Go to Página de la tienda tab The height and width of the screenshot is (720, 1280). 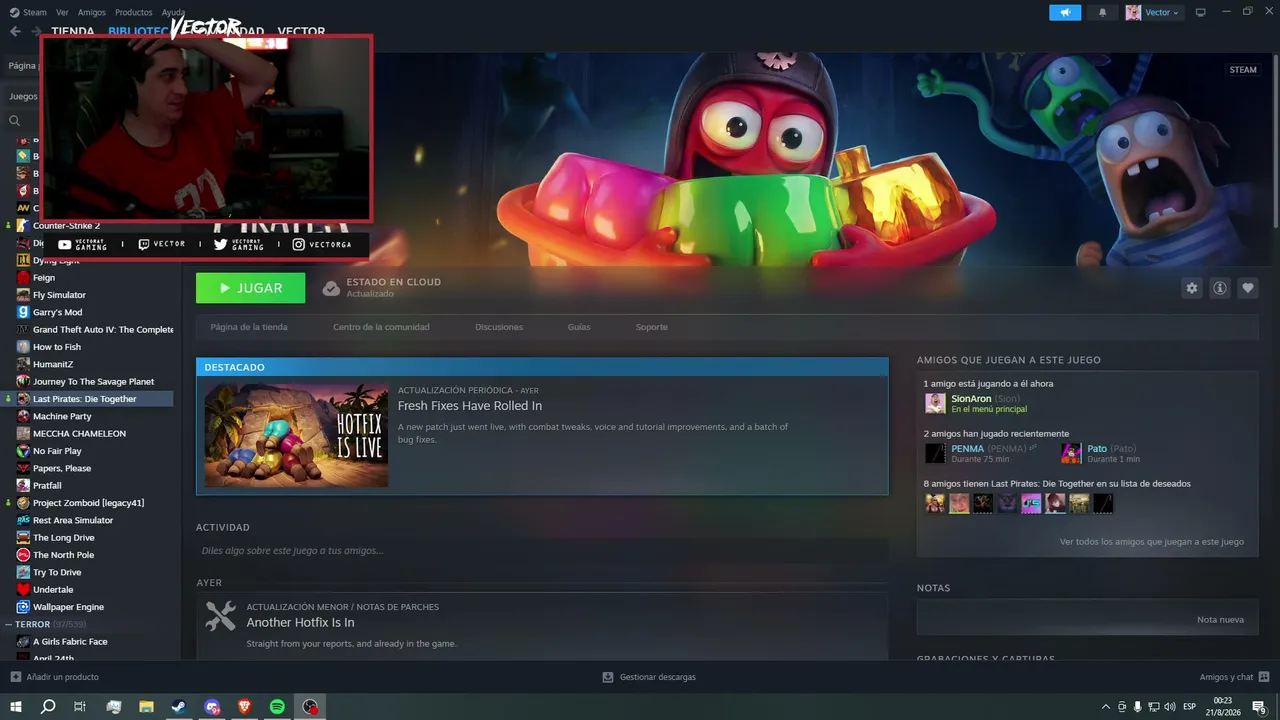[249, 327]
